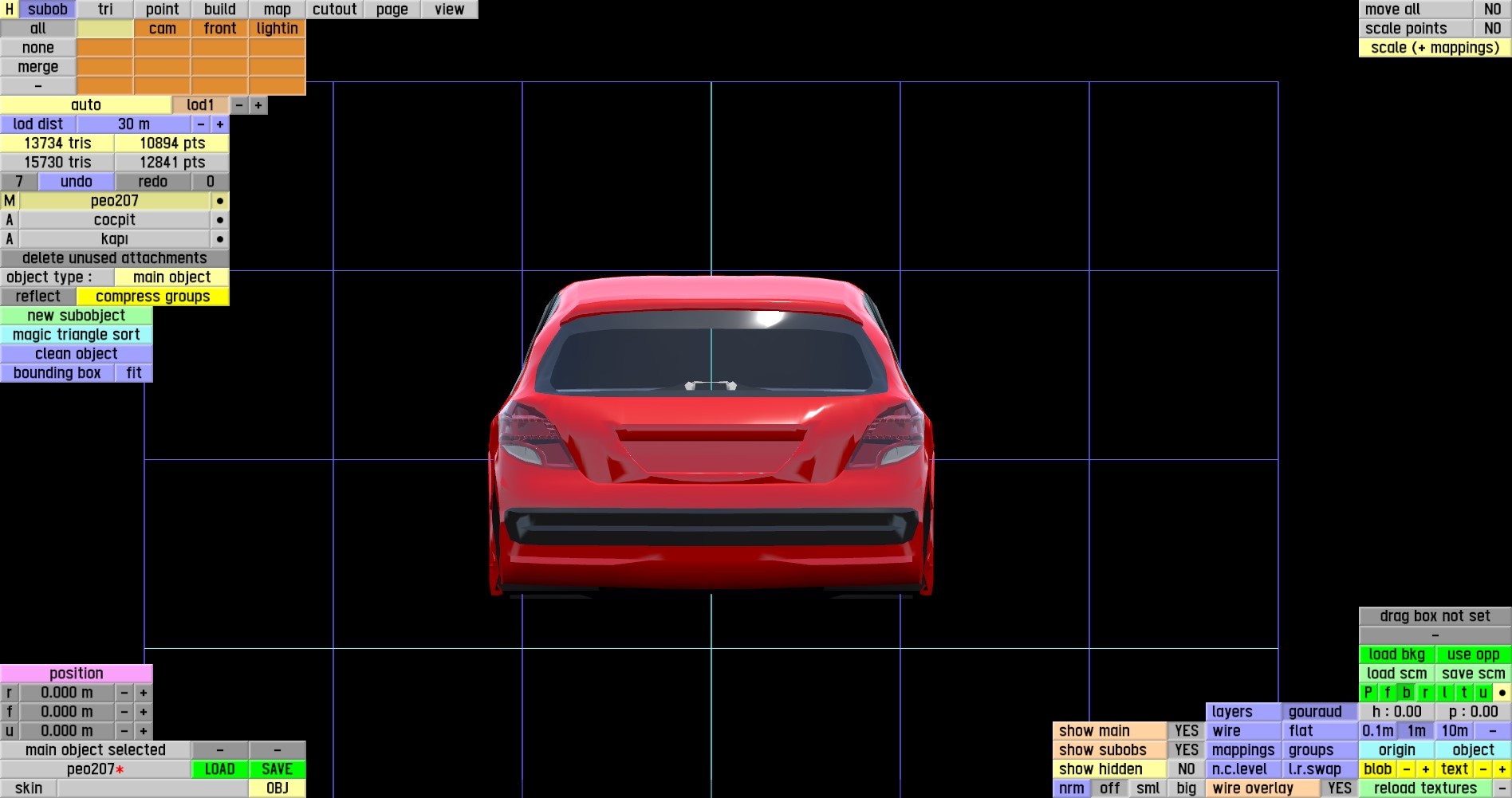
Task: Decrease lod dist with minus button
Action: pyautogui.click(x=201, y=124)
